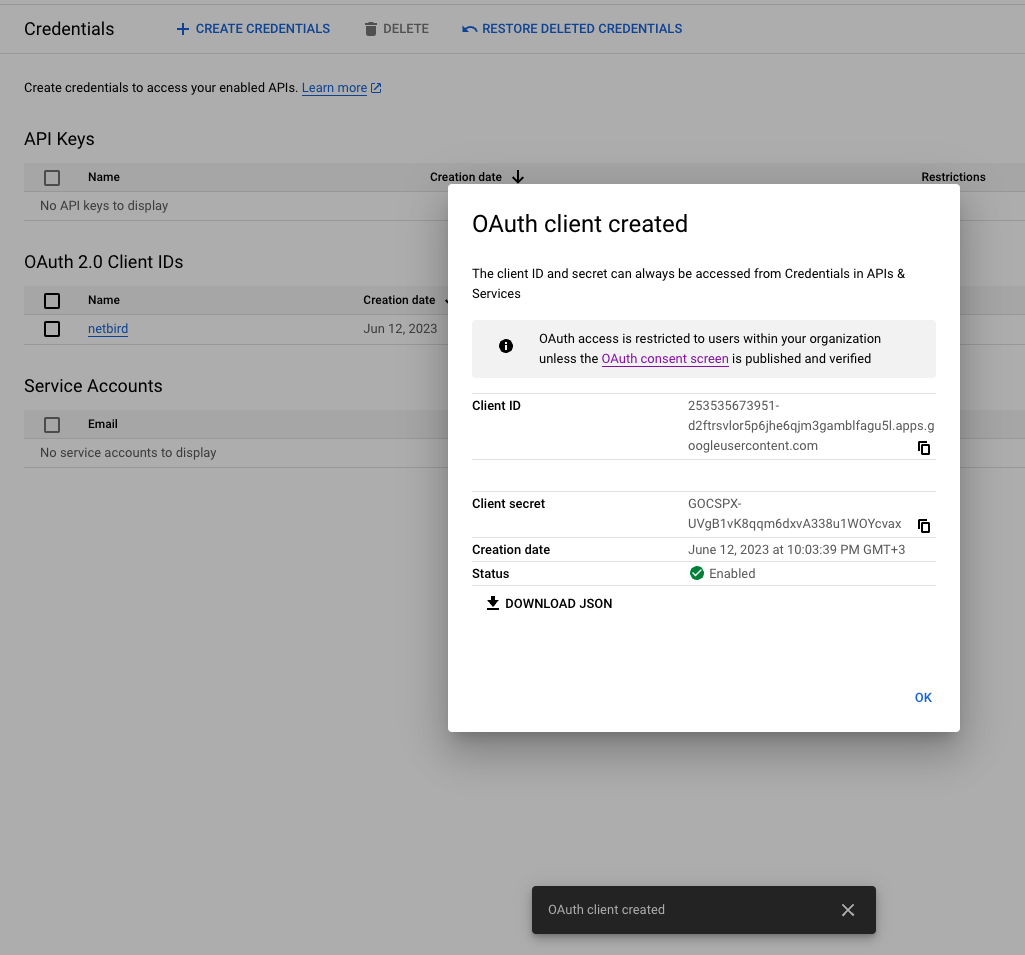Check the checkbox on the netbird row

point(51,328)
